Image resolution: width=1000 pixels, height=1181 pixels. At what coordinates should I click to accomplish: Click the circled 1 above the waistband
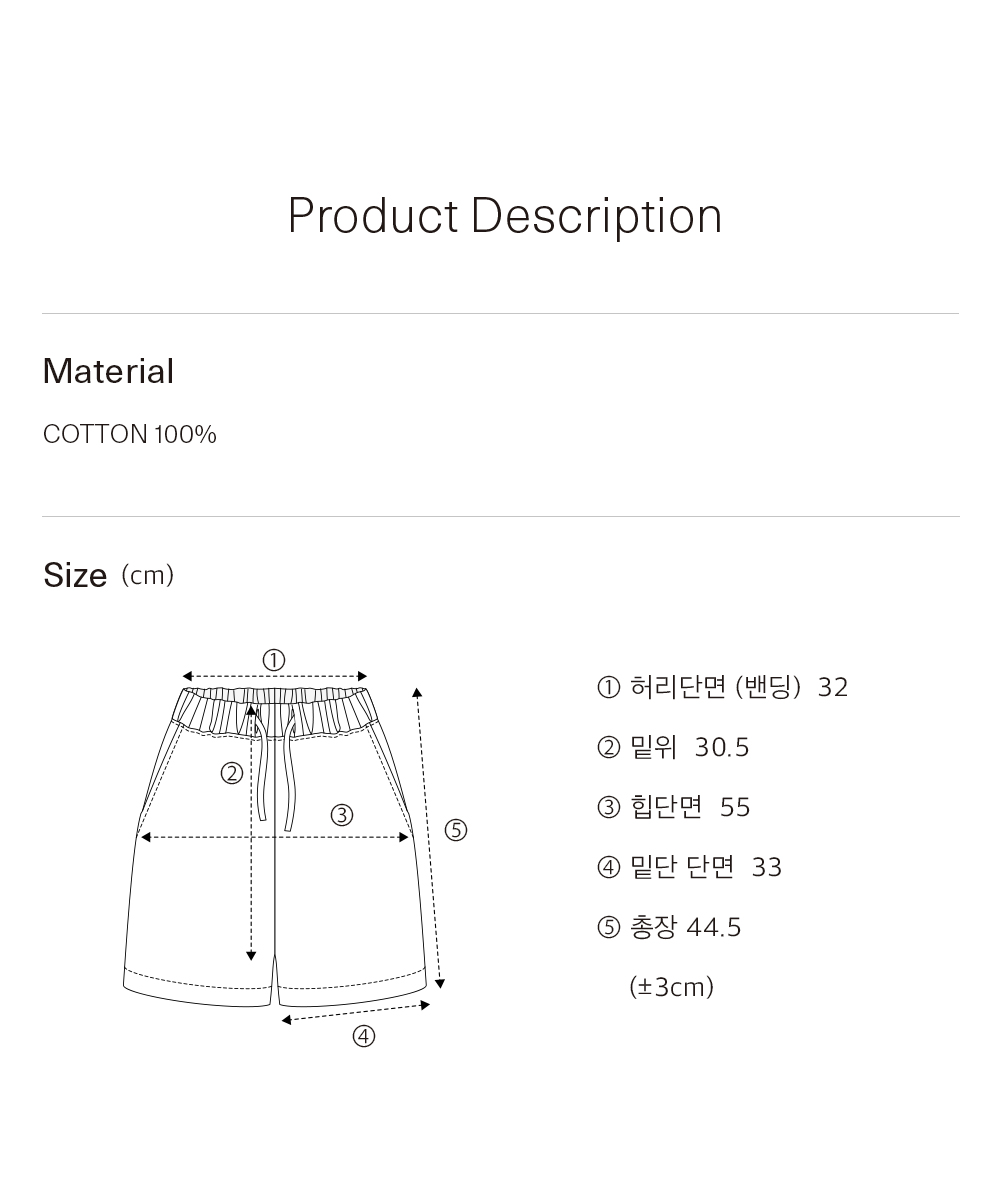tap(273, 661)
